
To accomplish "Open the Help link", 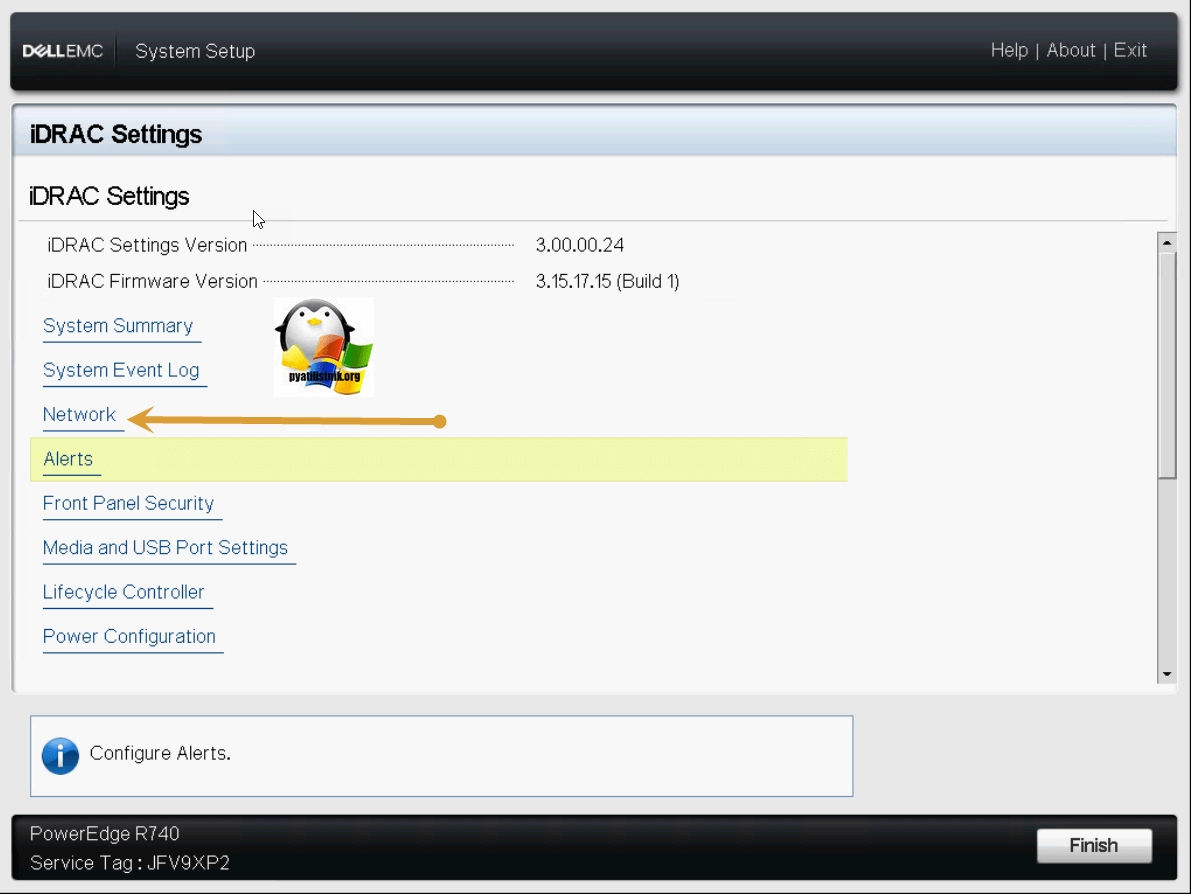I will (1009, 50).
